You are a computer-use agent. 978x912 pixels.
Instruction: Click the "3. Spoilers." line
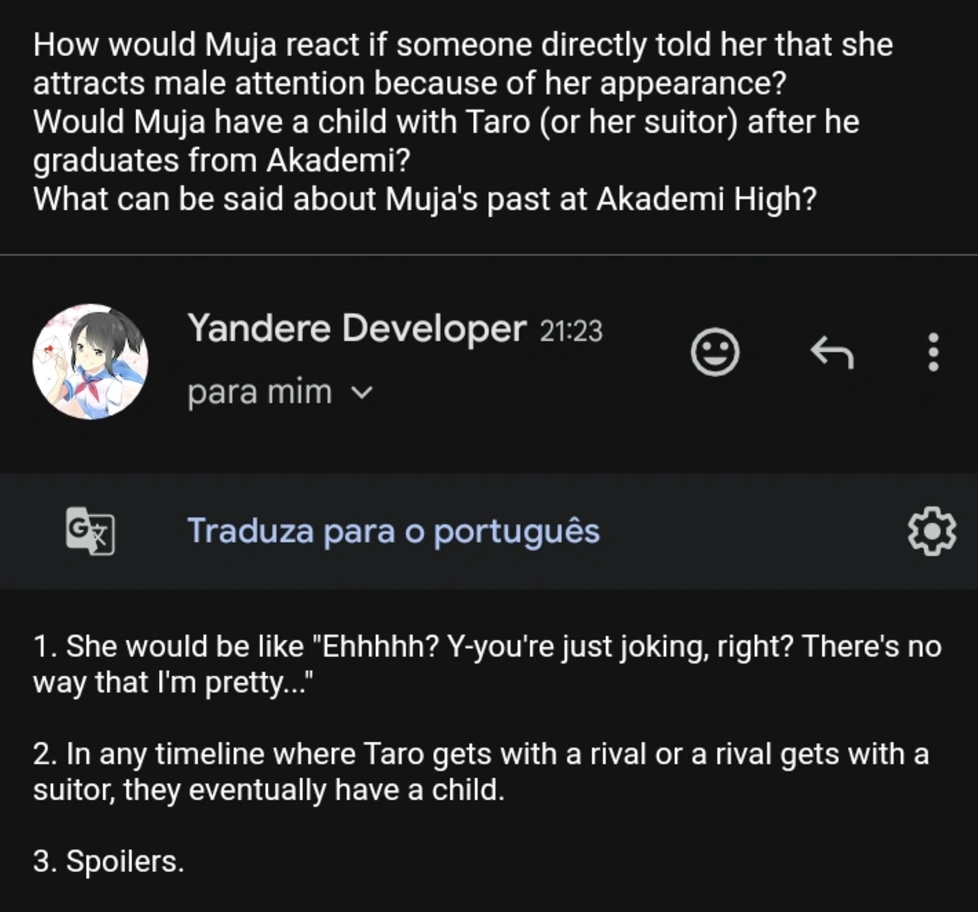[108, 861]
